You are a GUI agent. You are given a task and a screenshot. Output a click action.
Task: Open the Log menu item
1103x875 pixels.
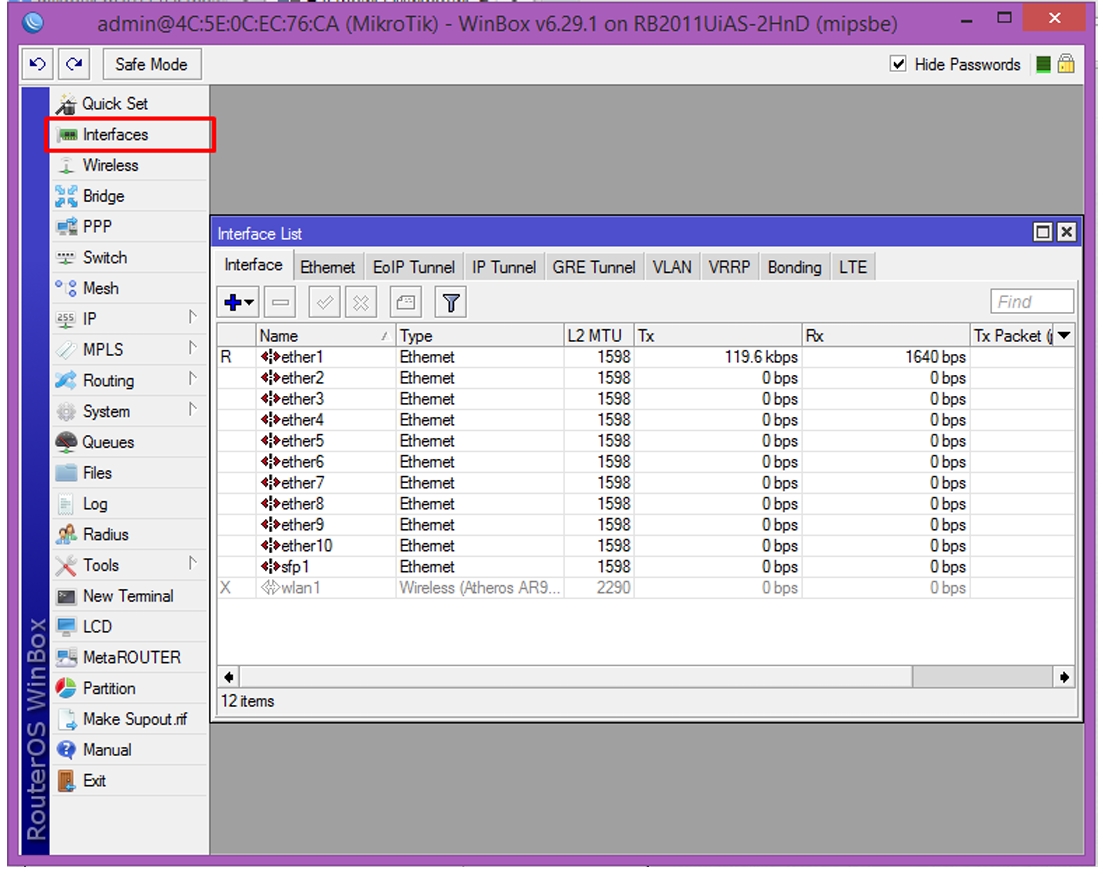[128, 504]
